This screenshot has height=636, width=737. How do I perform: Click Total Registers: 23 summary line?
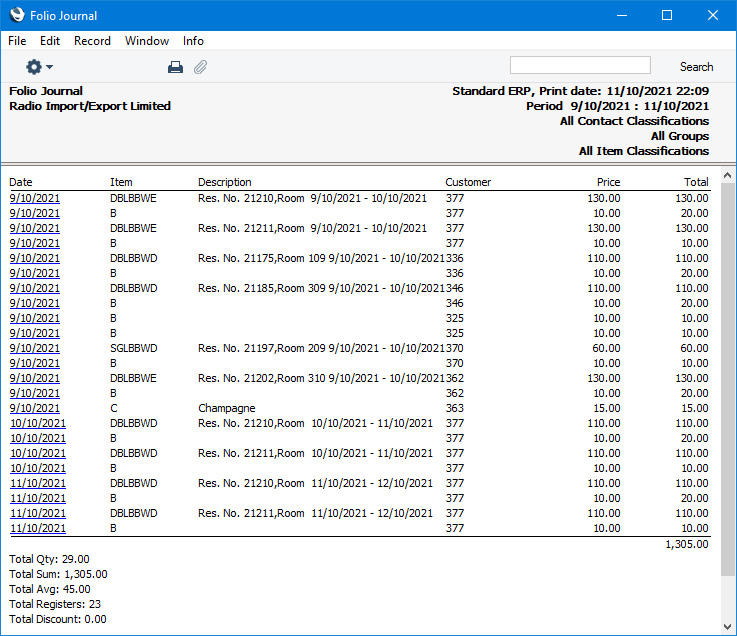[x=55, y=605]
